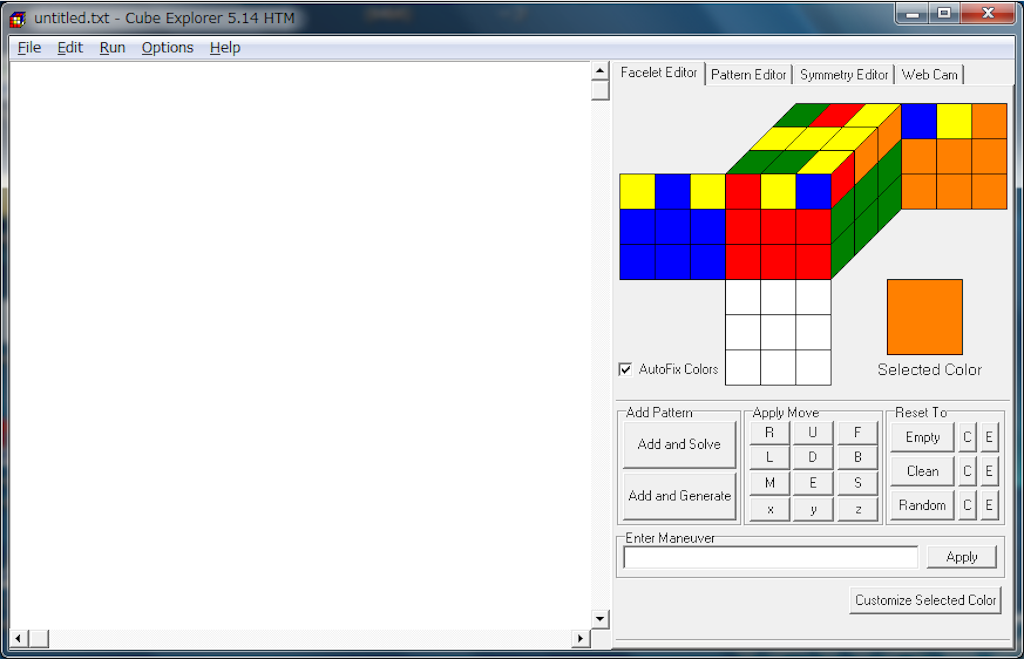The width and height of the screenshot is (1024, 659).
Task: Apply the y cube rotation
Action: coord(812,509)
